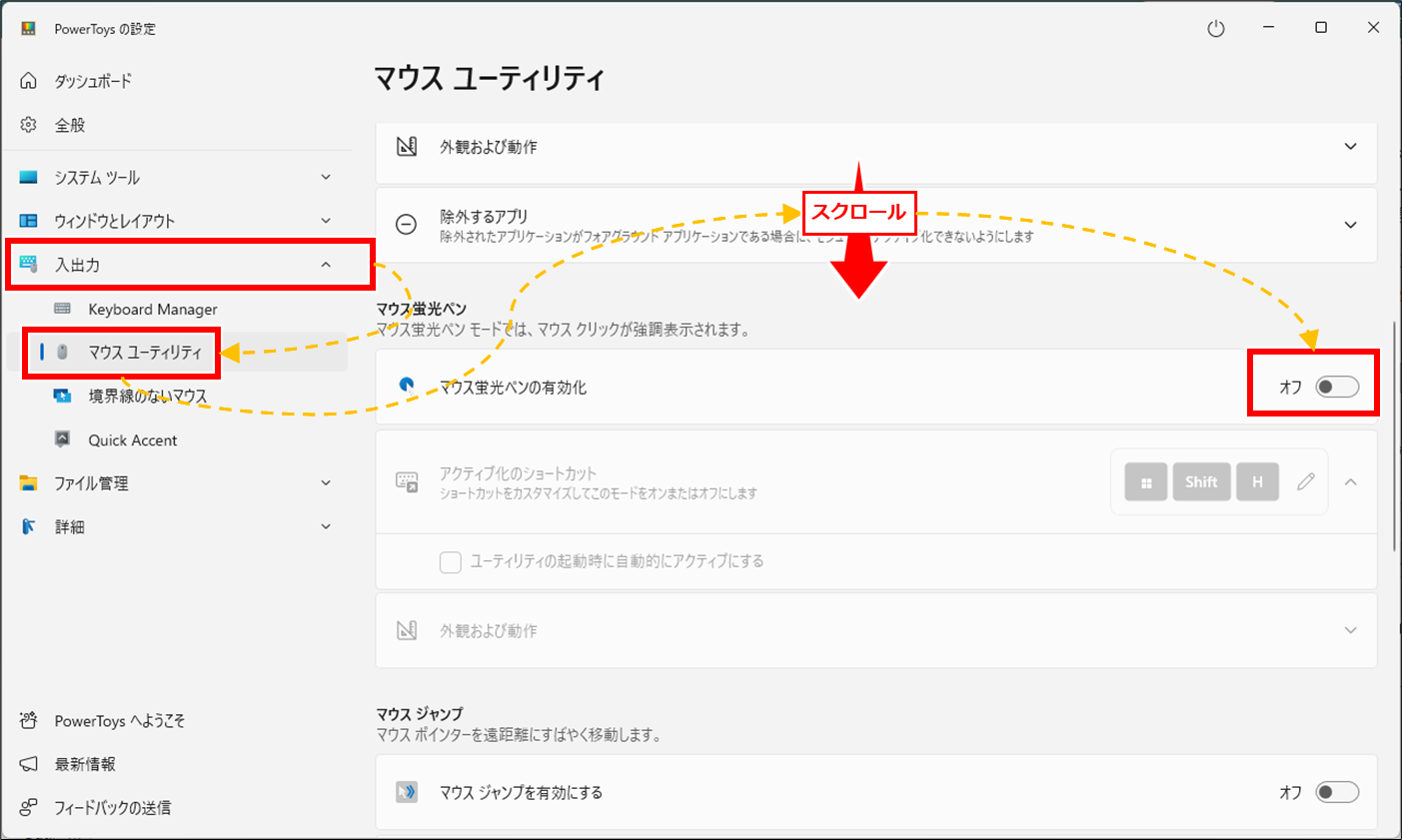Click the フィードバックの送信 icon
The height and width of the screenshot is (840, 1402).
29,807
